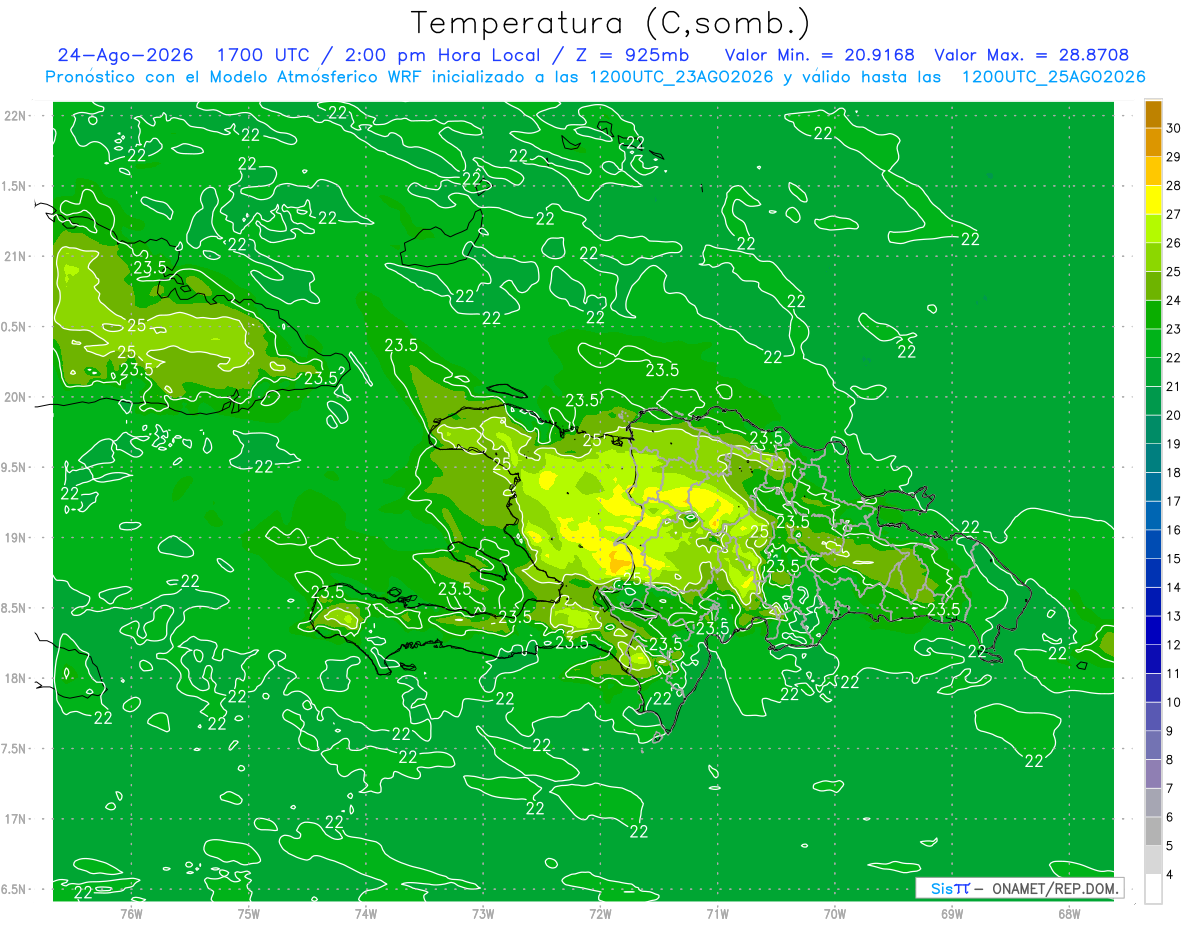
Task: Click the "20N" latitude axis label
Action: (x=16, y=397)
